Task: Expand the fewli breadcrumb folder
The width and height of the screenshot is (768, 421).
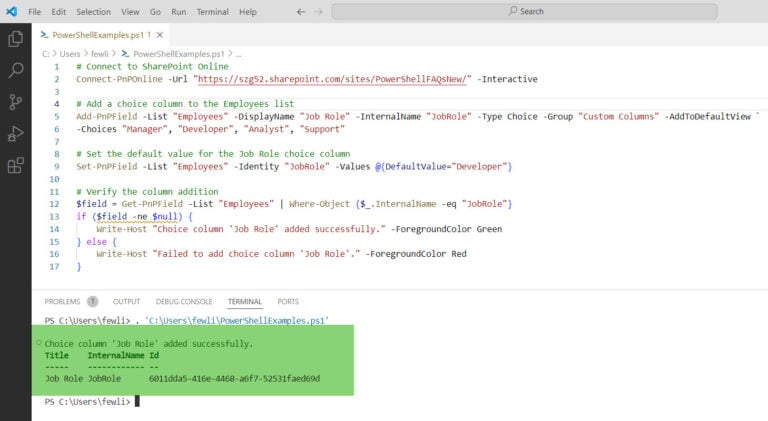Action: click(99, 54)
